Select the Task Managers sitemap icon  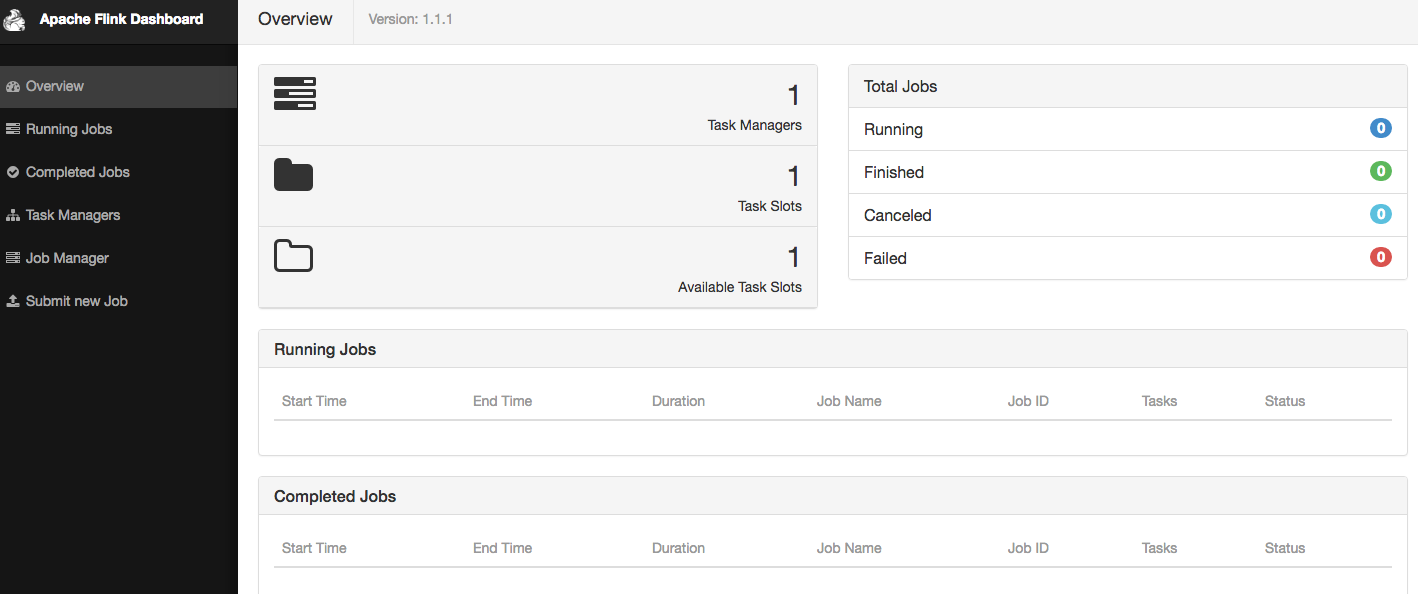click(14, 215)
